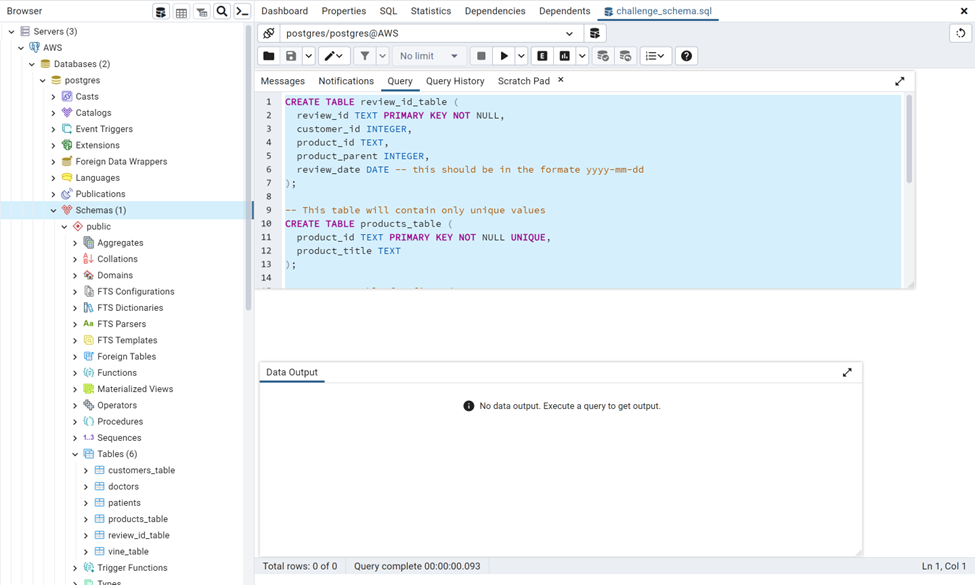Execute the query with the play button
The width and height of the screenshot is (975, 585).
505,56
